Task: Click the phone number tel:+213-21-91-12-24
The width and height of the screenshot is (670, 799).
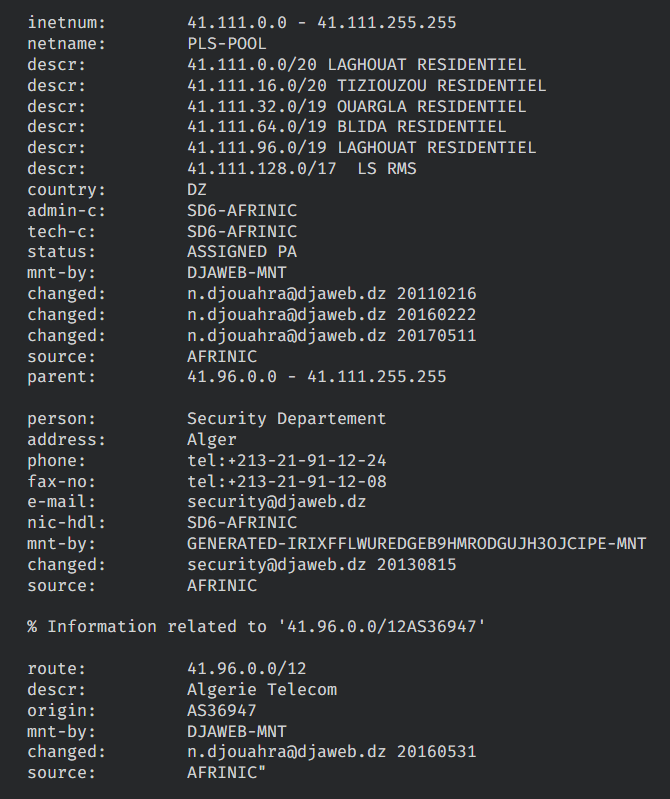Action: (x=286, y=460)
